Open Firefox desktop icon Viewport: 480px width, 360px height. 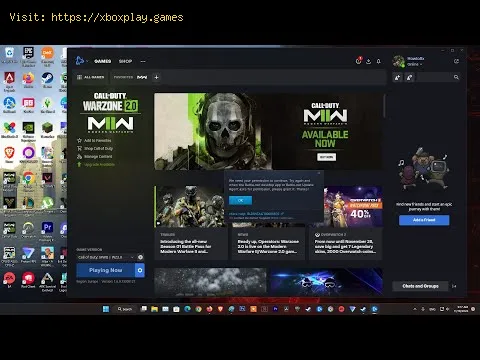(x=28, y=80)
